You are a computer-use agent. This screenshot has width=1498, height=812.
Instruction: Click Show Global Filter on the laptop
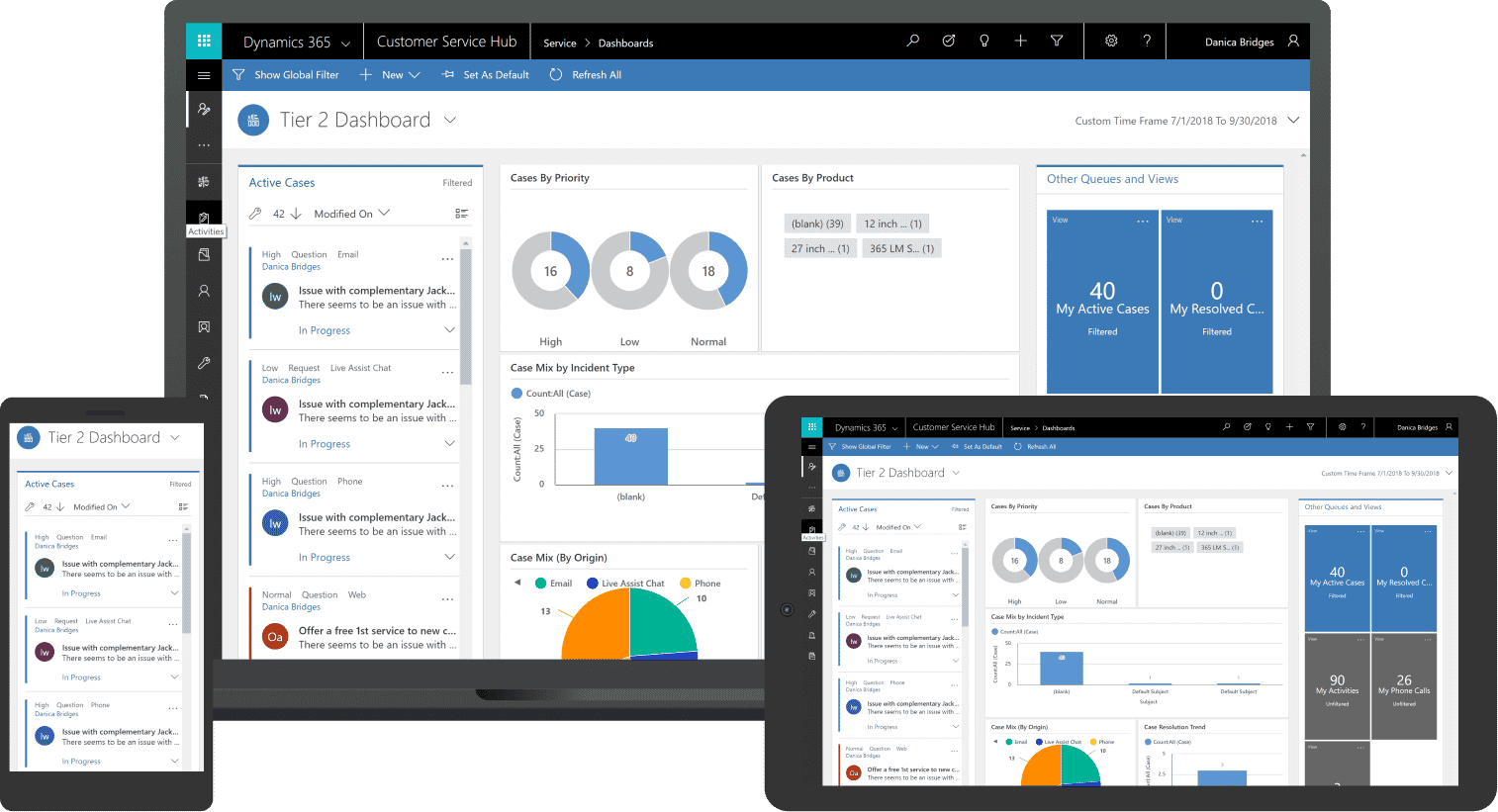(x=286, y=75)
